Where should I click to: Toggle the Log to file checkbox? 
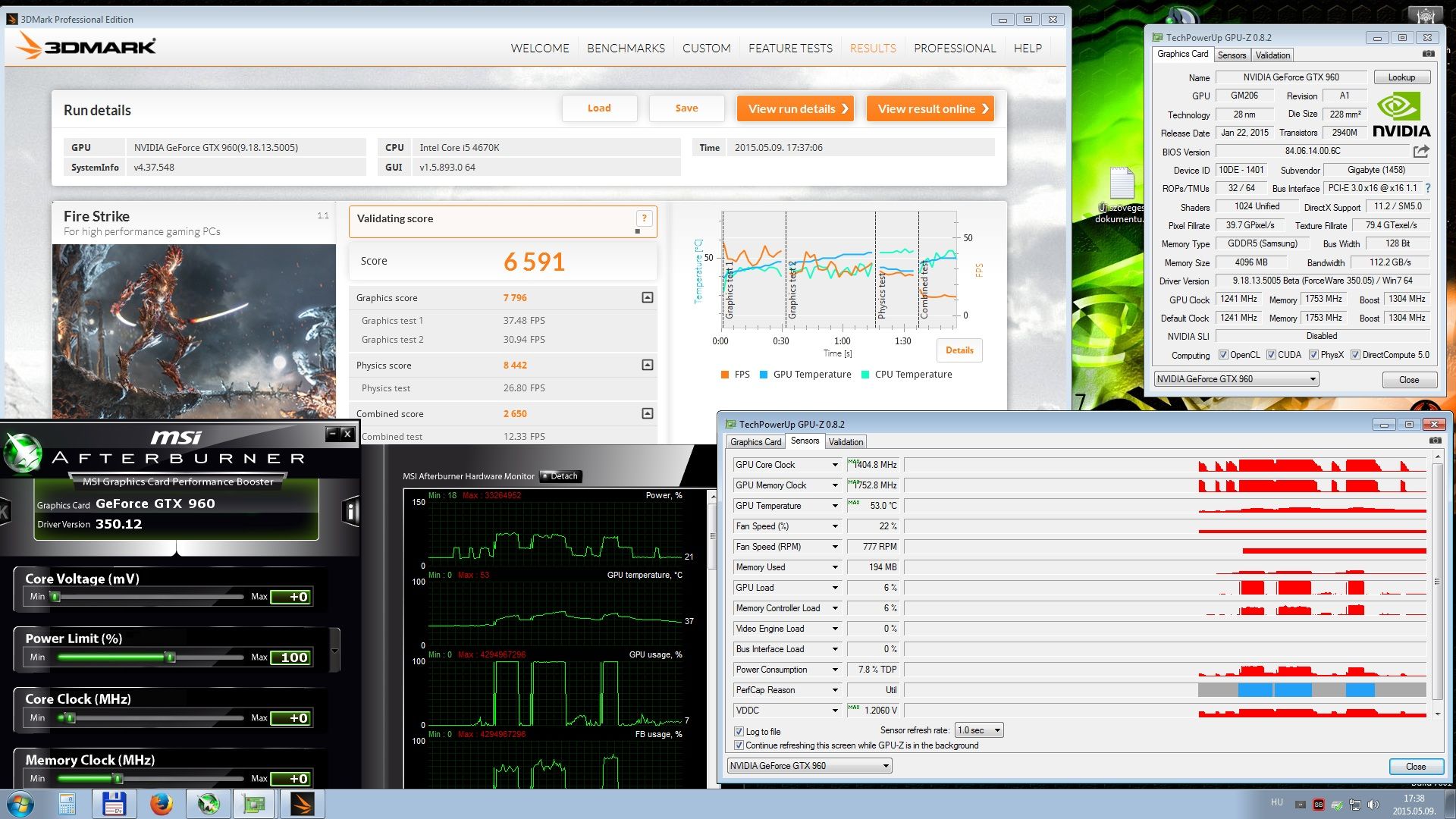[739, 732]
